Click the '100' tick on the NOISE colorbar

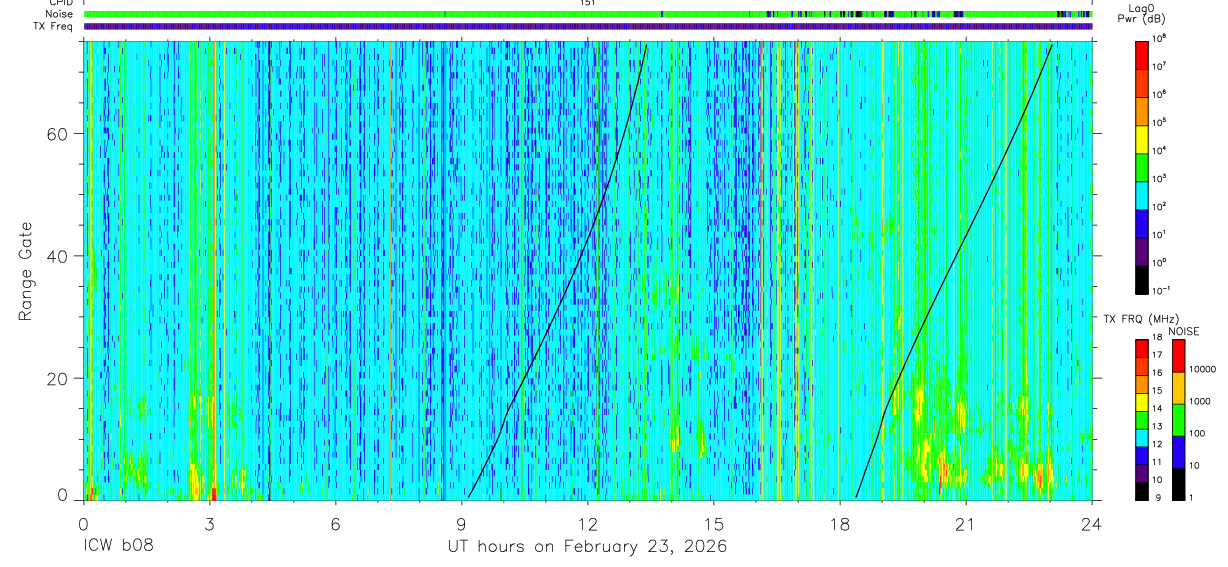(x=1198, y=434)
